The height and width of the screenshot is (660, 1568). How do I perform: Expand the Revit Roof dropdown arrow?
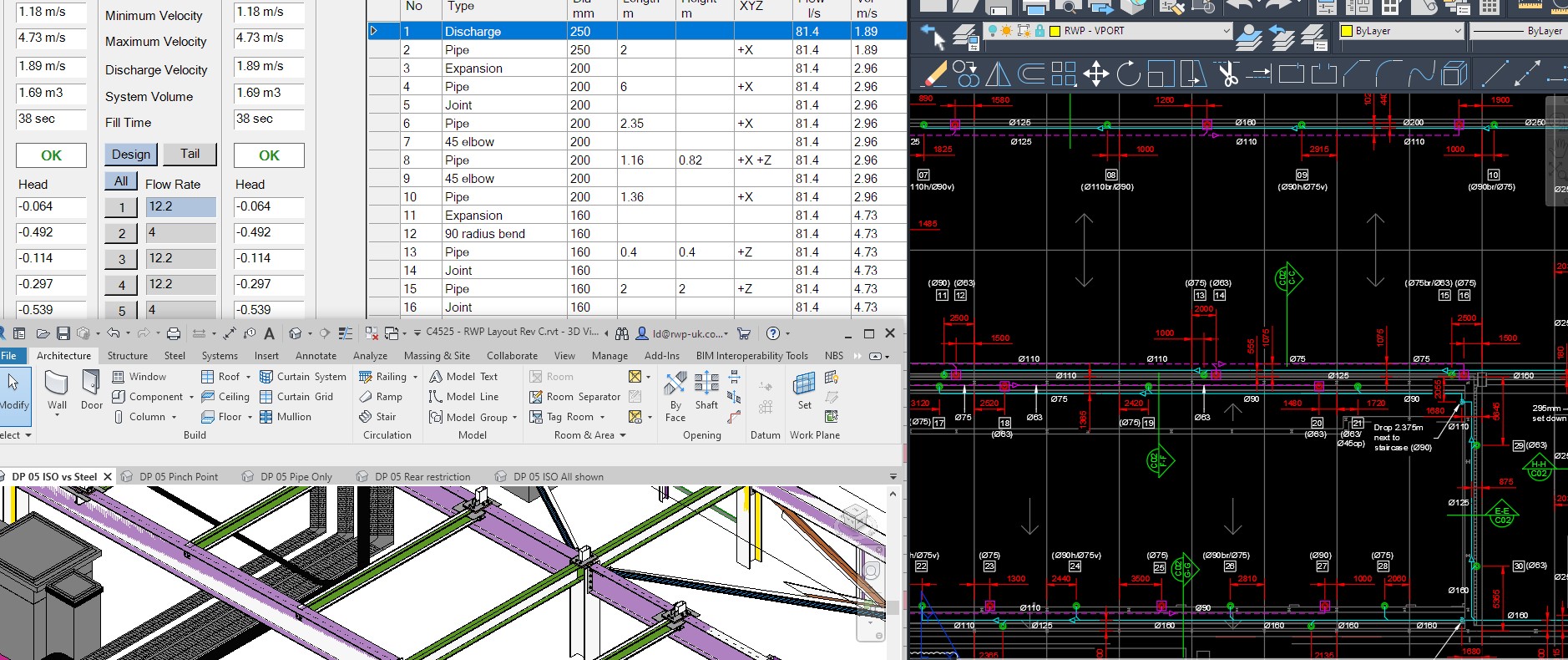pyautogui.click(x=248, y=377)
